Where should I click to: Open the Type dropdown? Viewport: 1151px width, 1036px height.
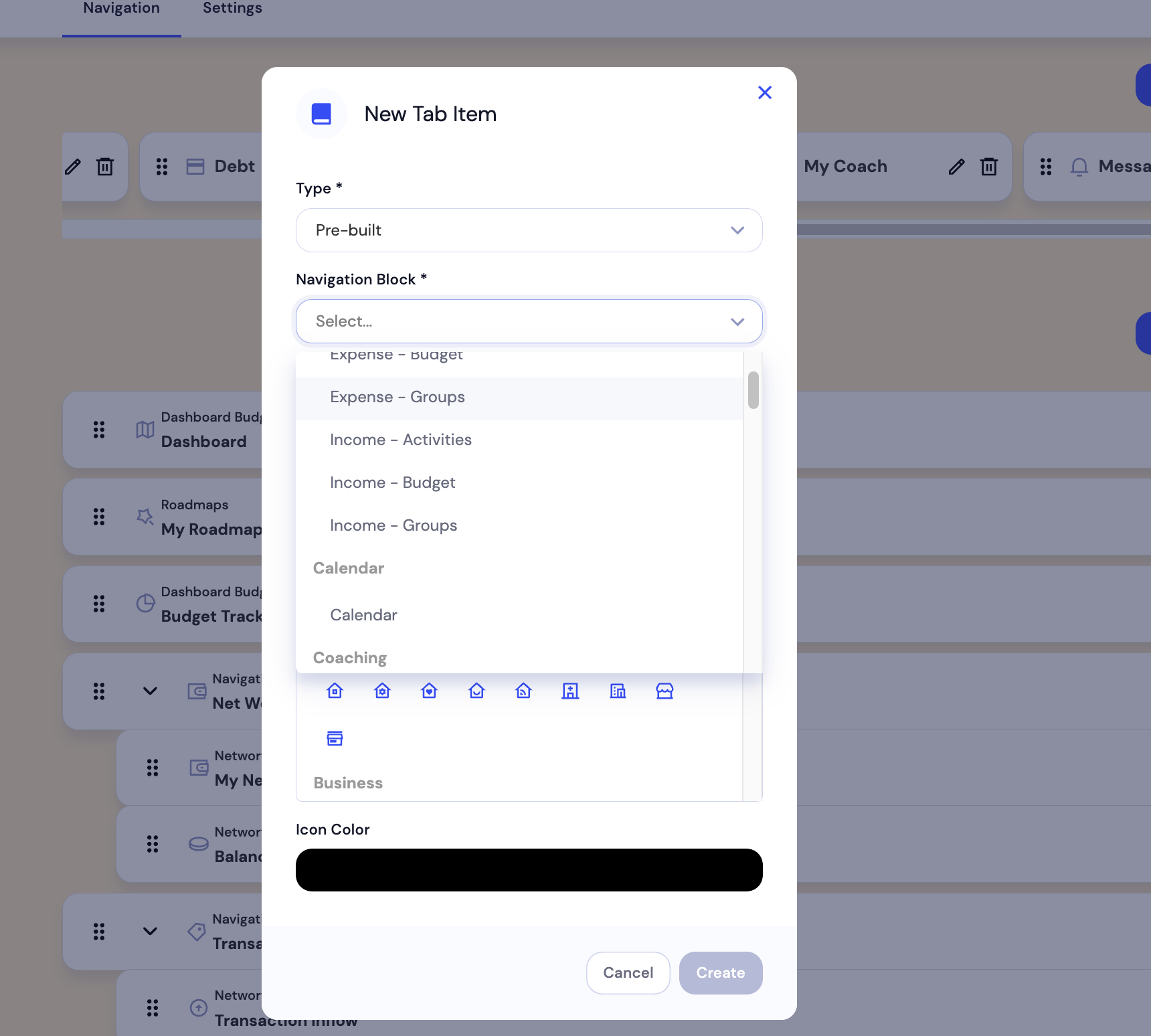529,230
